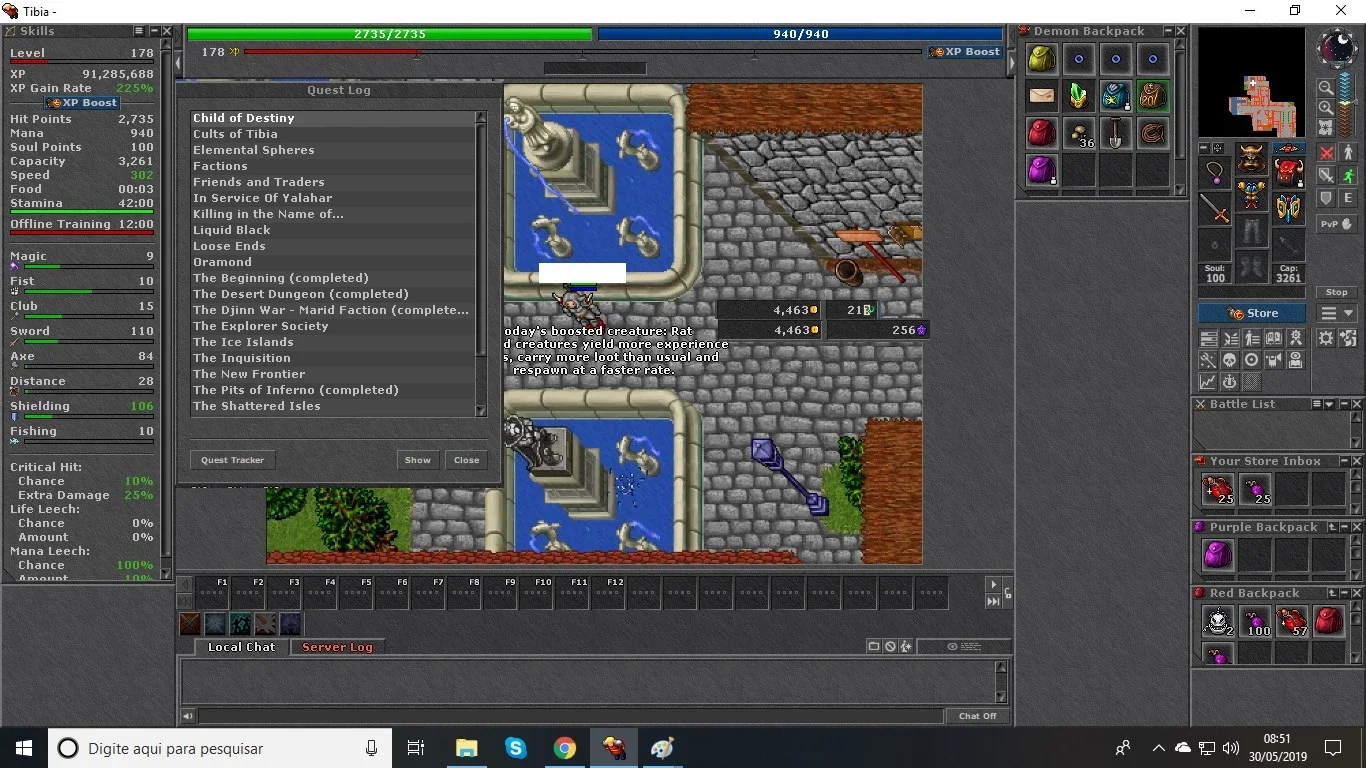Click the XP Boost button in Skills
Viewport: 1366px width, 768px height.
pos(83,103)
